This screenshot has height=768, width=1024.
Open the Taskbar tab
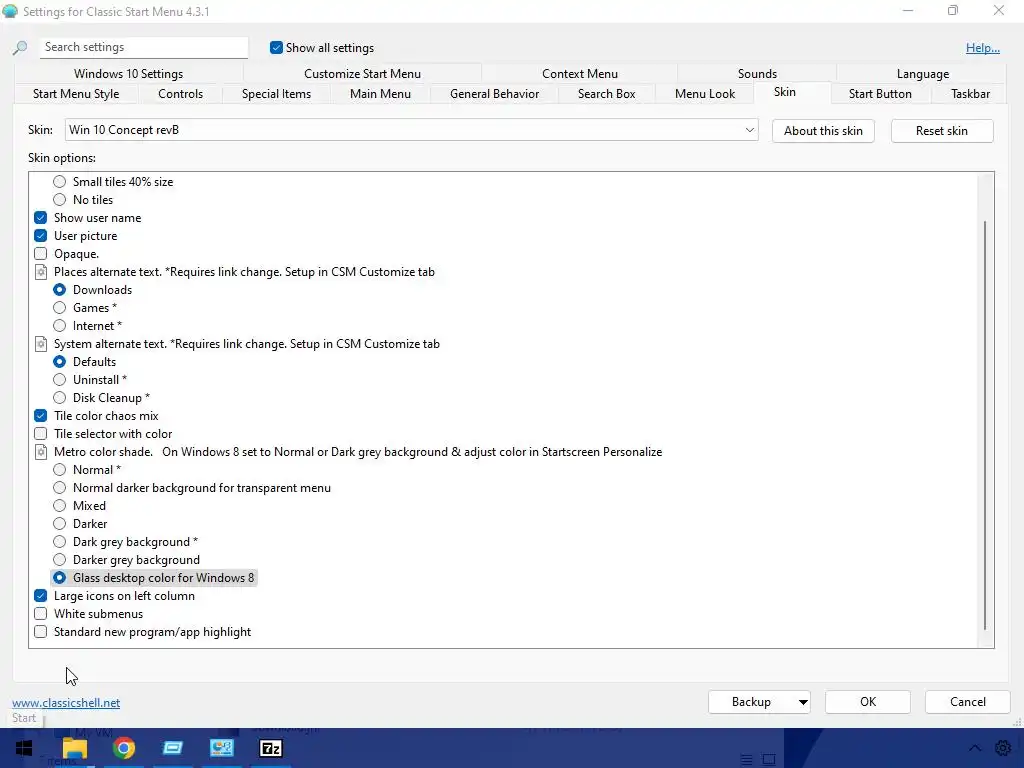tap(970, 93)
